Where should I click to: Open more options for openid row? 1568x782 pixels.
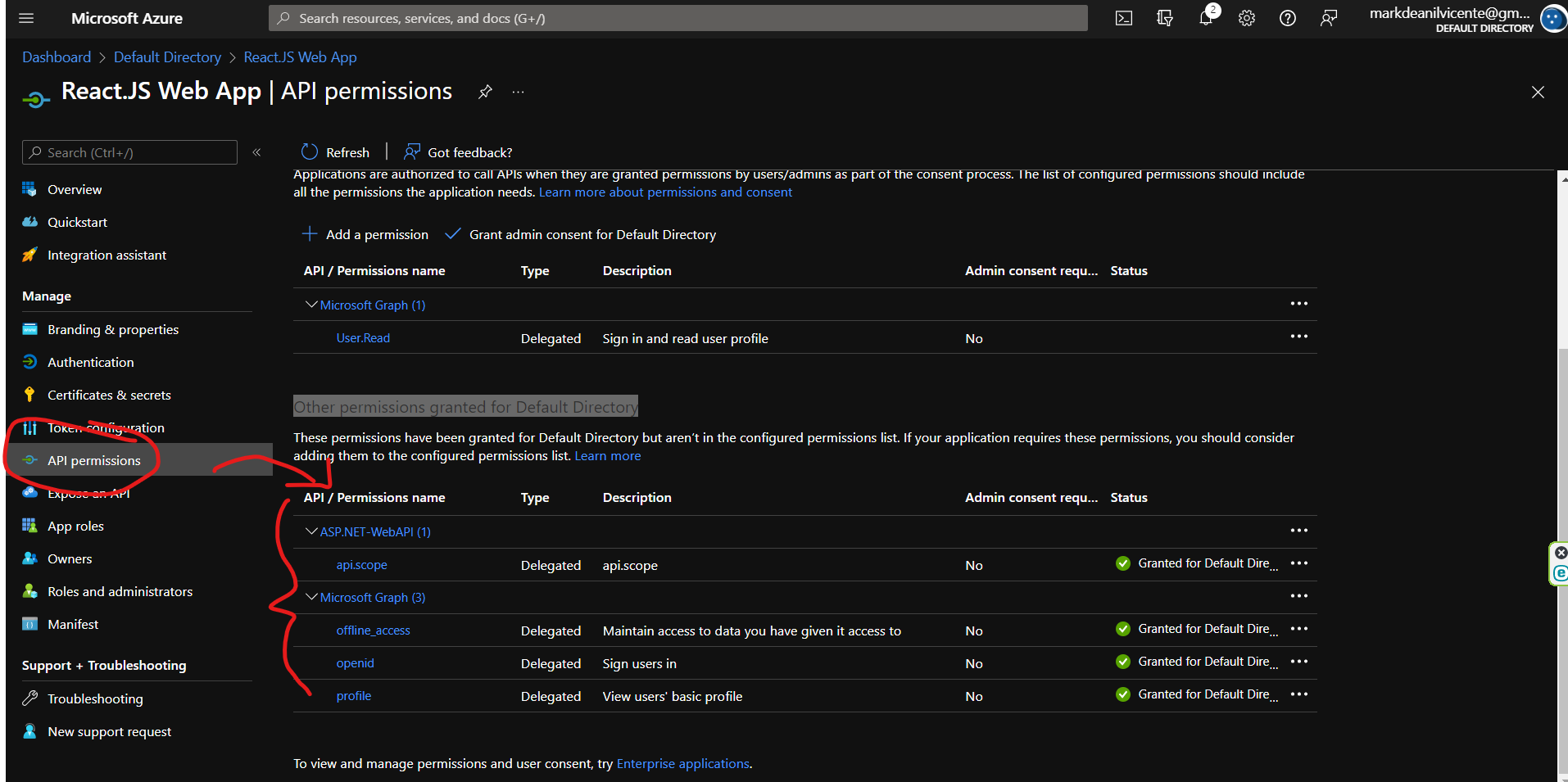point(1298,662)
